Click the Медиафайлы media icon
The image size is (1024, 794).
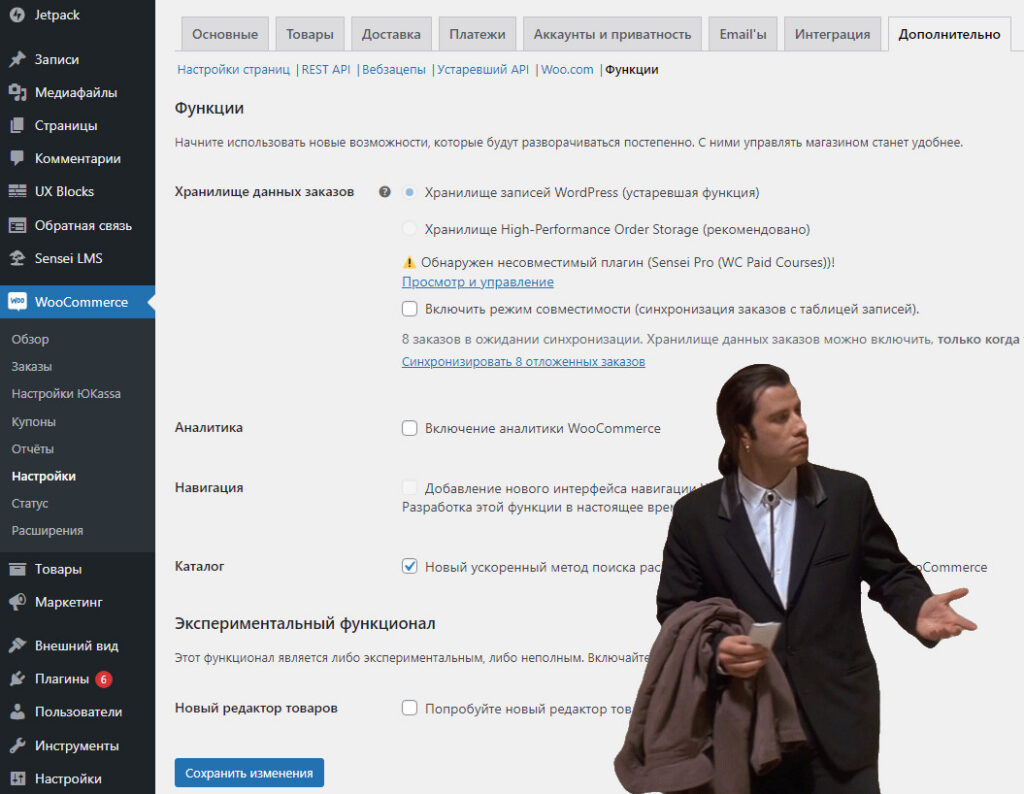pyautogui.click(x=18, y=93)
